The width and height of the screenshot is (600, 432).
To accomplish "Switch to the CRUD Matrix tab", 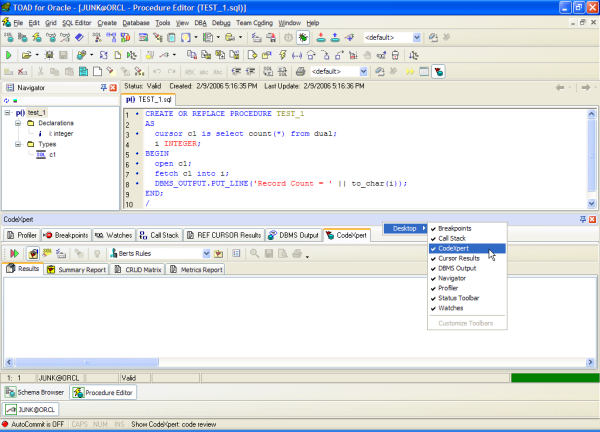I will pos(138,270).
